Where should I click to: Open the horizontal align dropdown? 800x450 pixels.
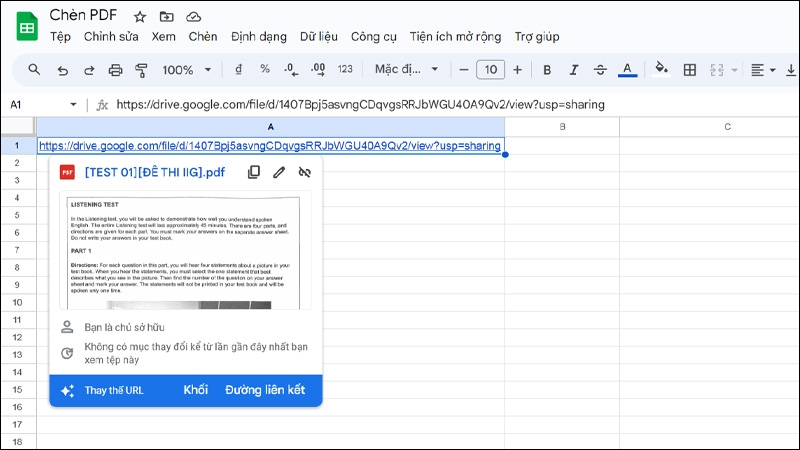tap(763, 70)
